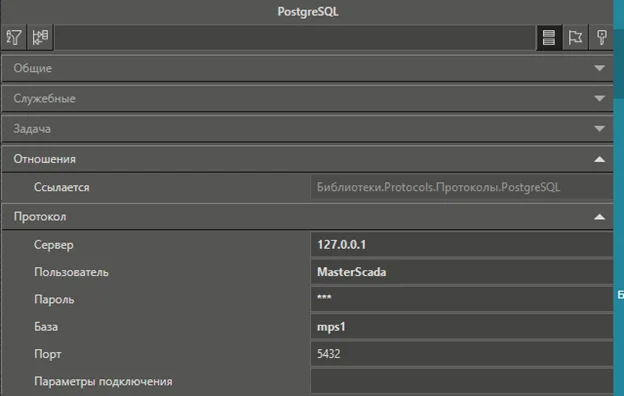
Task: Click the Ссылается property label
Action: [x=62, y=187]
